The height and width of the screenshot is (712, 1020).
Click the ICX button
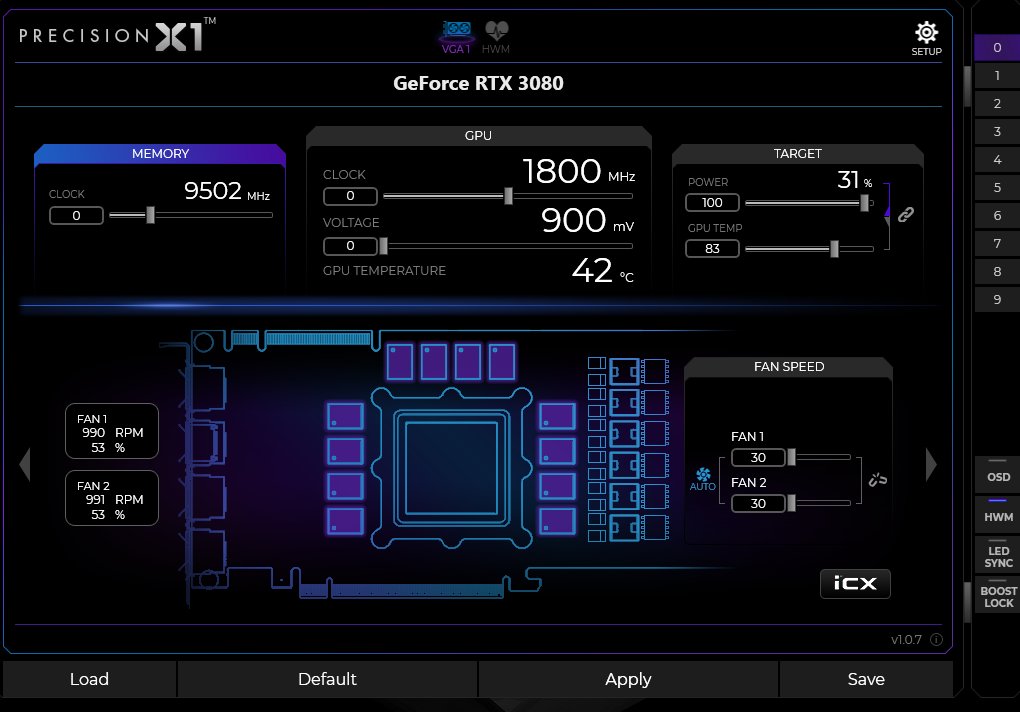[855, 583]
